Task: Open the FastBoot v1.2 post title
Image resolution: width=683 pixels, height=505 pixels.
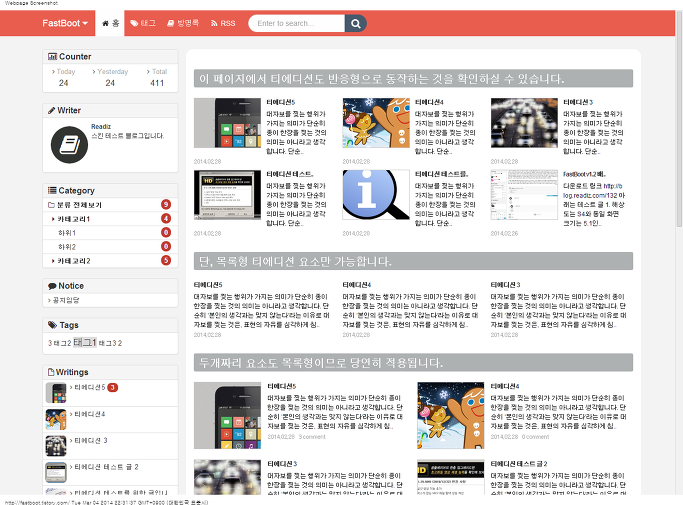Action: tap(584, 174)
